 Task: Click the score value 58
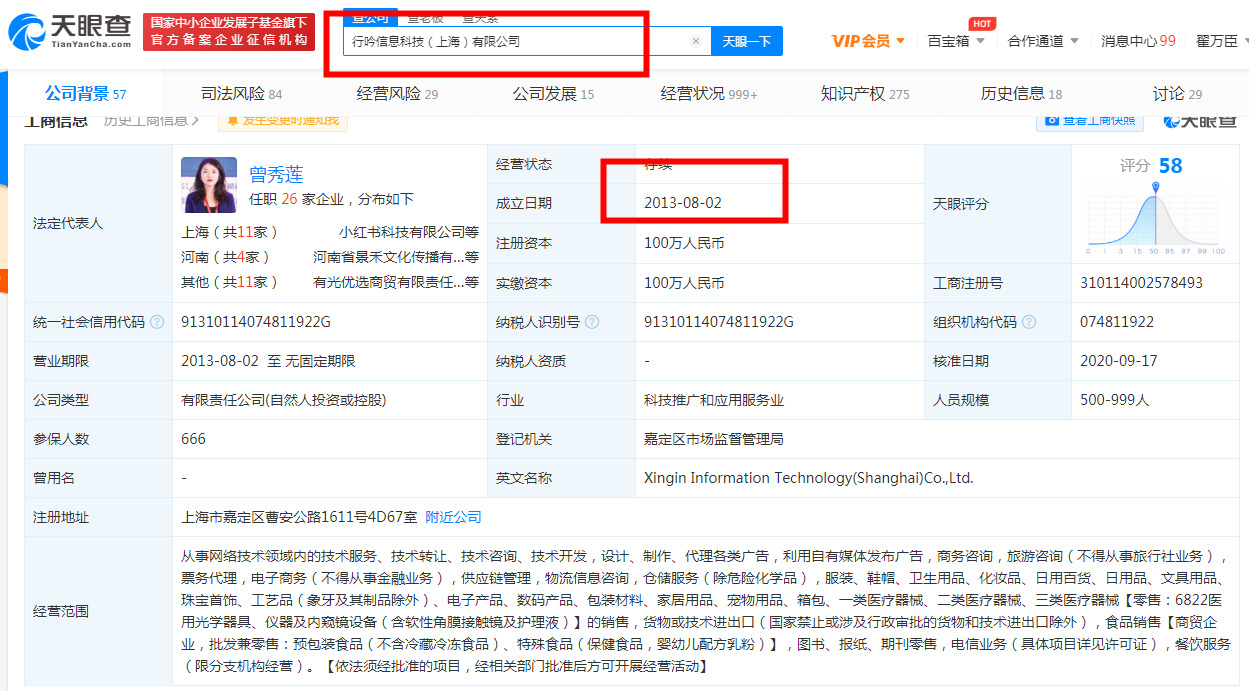(1170, 166)
